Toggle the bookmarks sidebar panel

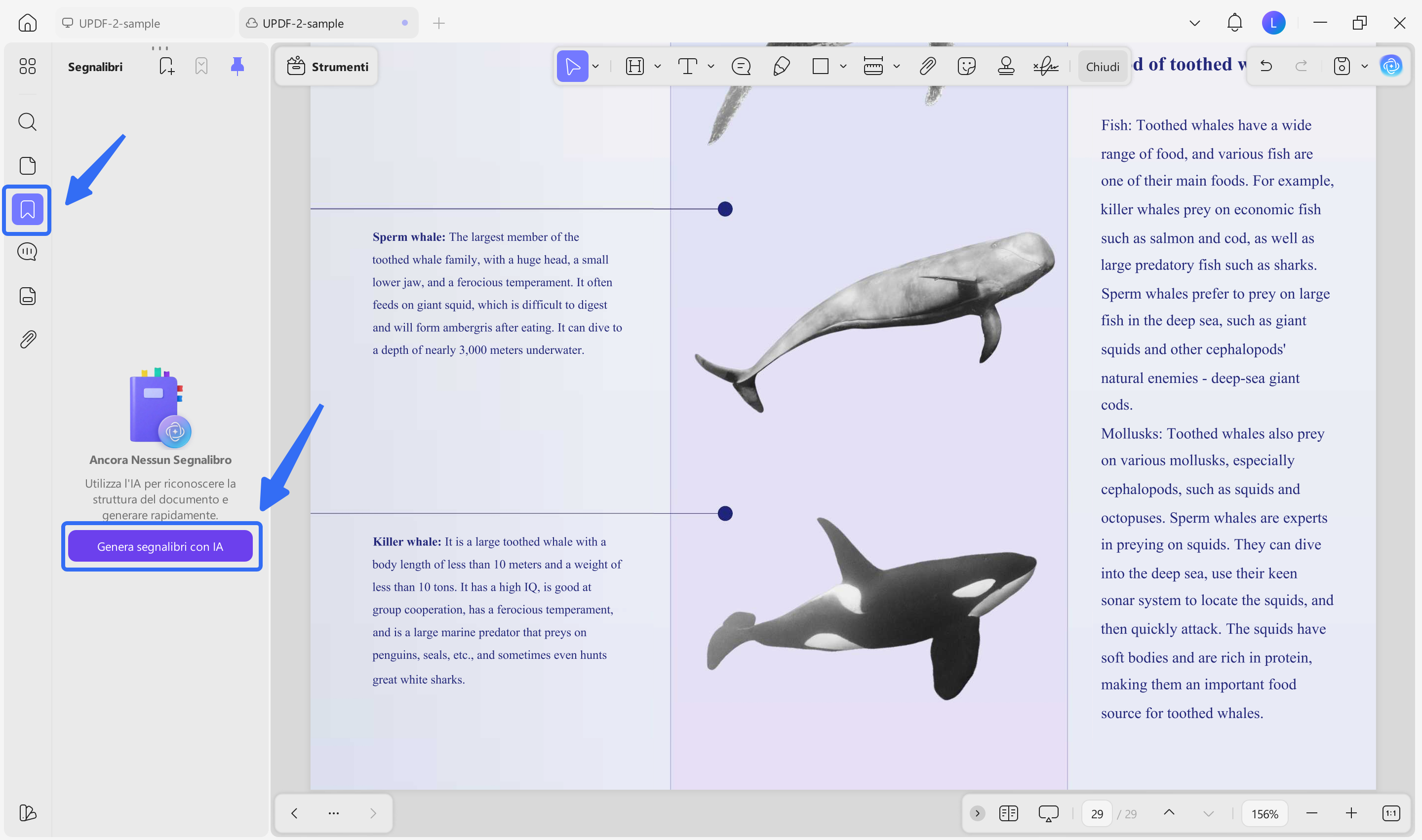point(27,209)
